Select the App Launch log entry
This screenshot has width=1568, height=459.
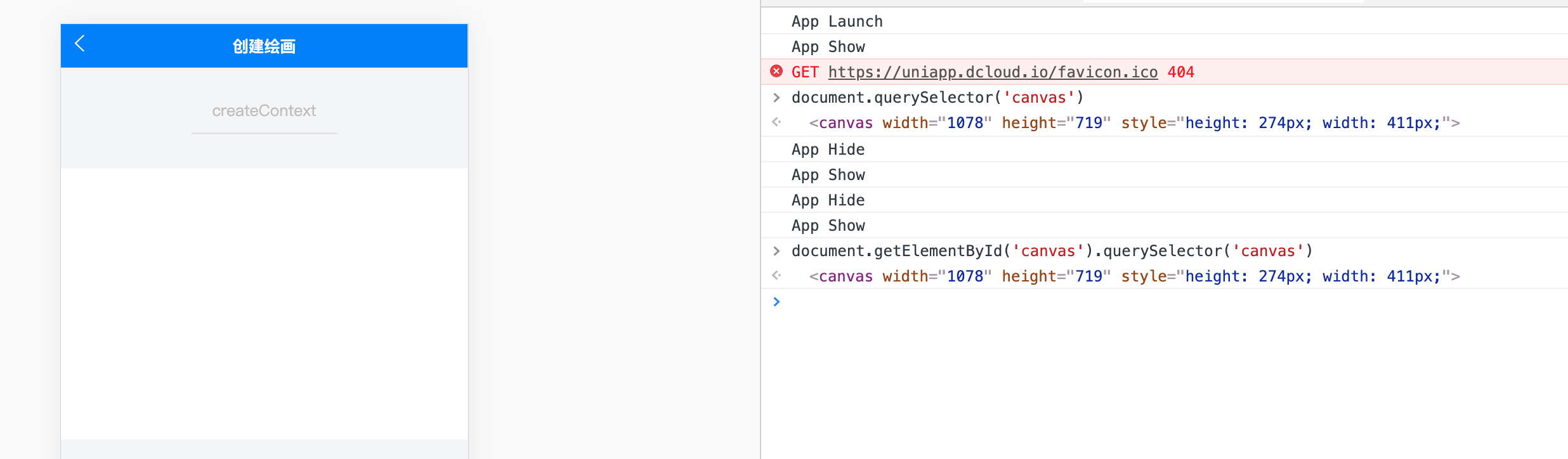coord(837,22)
